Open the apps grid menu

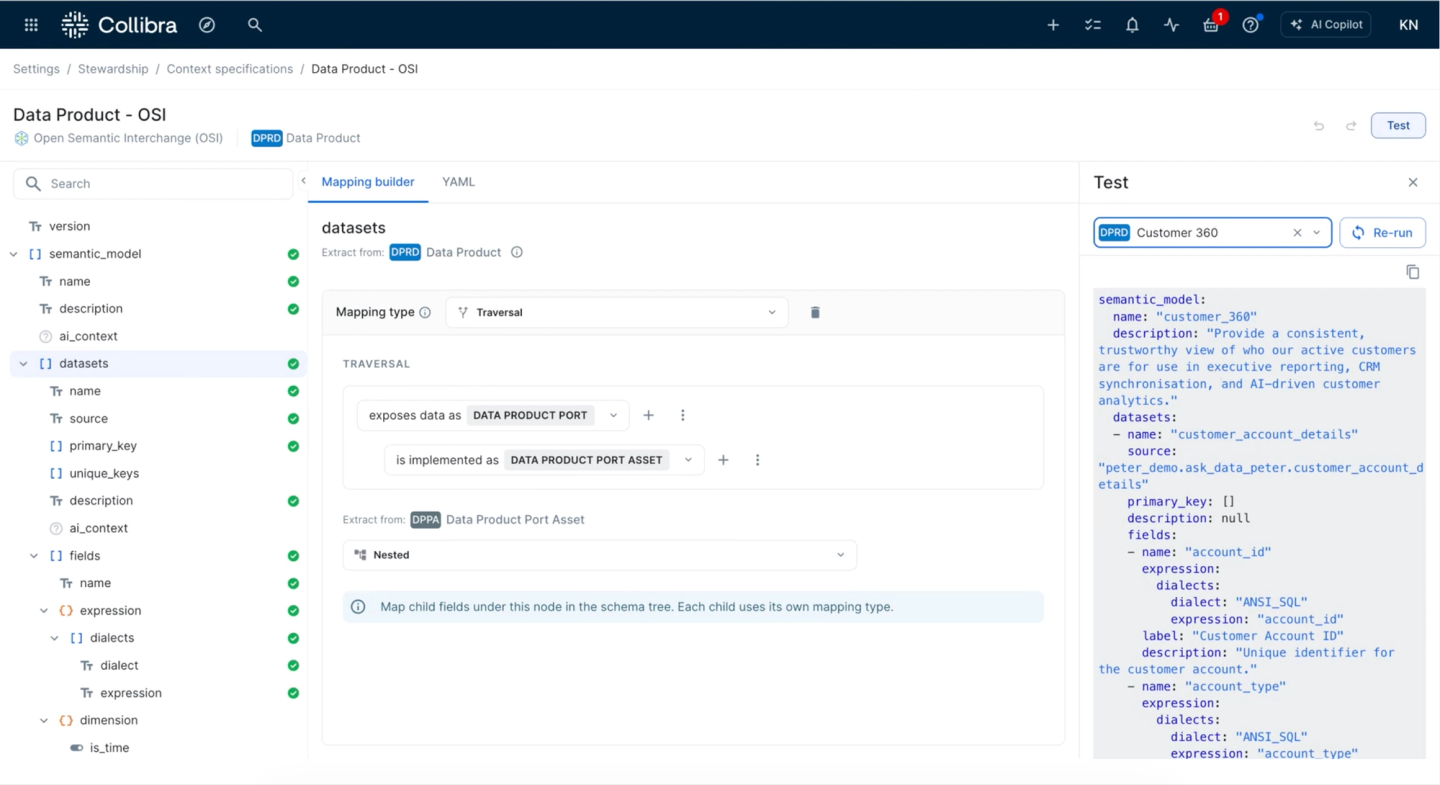(31, 25)
